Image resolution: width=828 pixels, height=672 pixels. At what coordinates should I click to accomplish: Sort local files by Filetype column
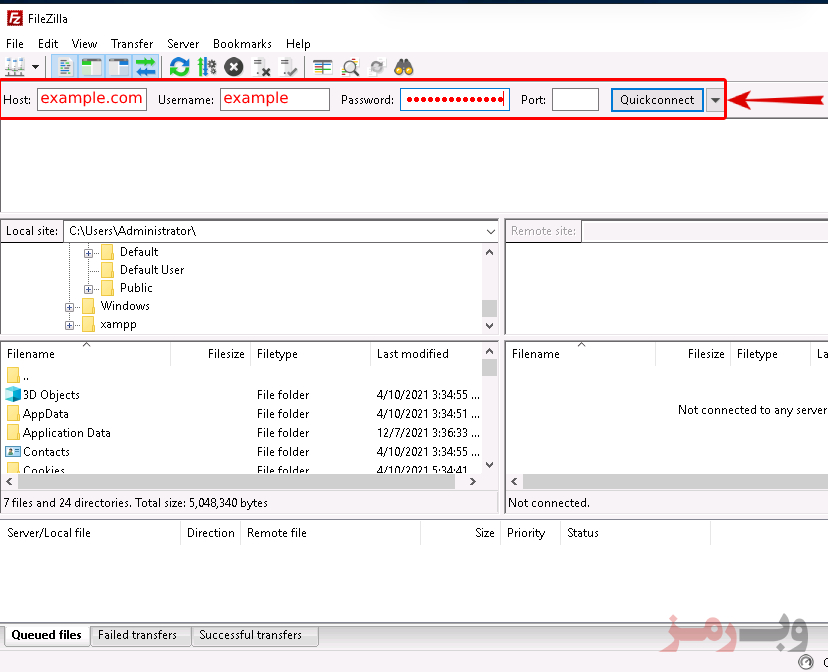tap(311, 354)
